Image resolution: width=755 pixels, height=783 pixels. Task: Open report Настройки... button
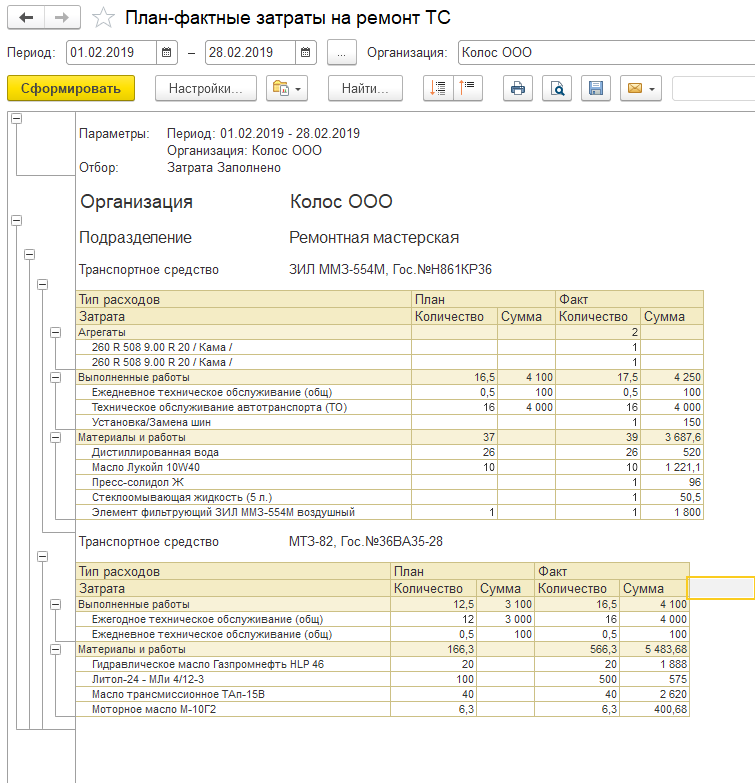click(206, 88)
